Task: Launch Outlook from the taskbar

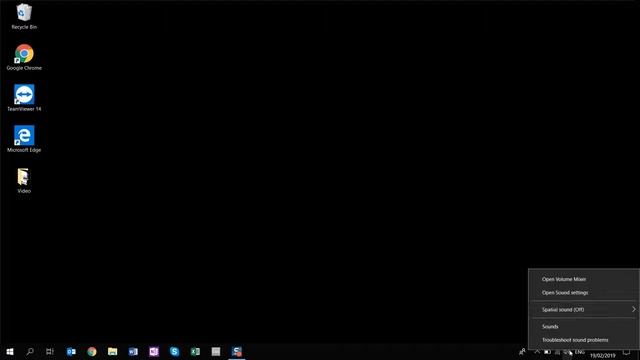Action: pos(71,351)
